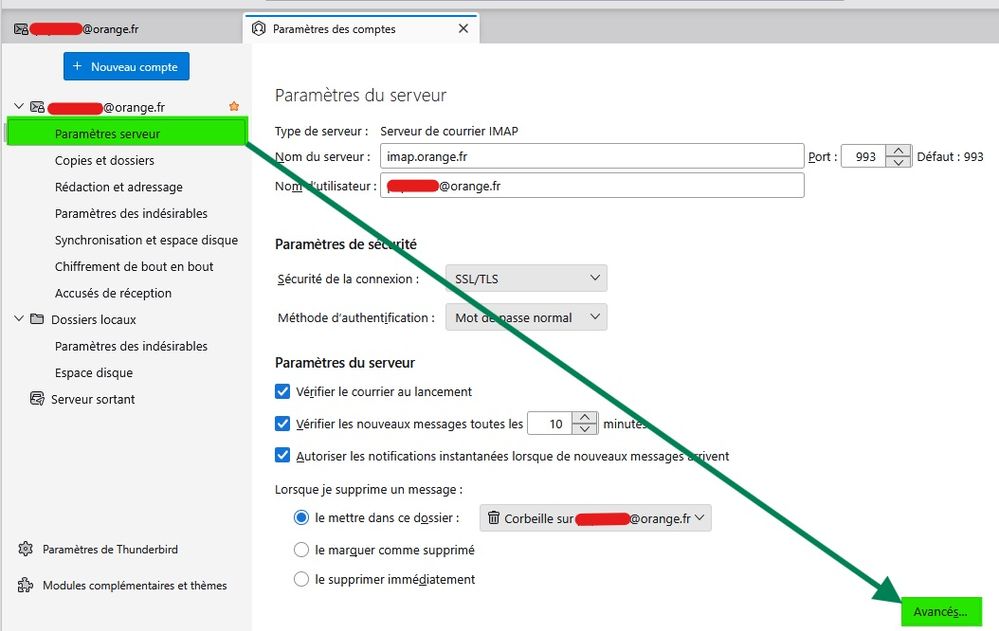This screenshot has width=999, height=631.
Task: Open Copies et dossiers settings
Action: [x=104, y=161]
